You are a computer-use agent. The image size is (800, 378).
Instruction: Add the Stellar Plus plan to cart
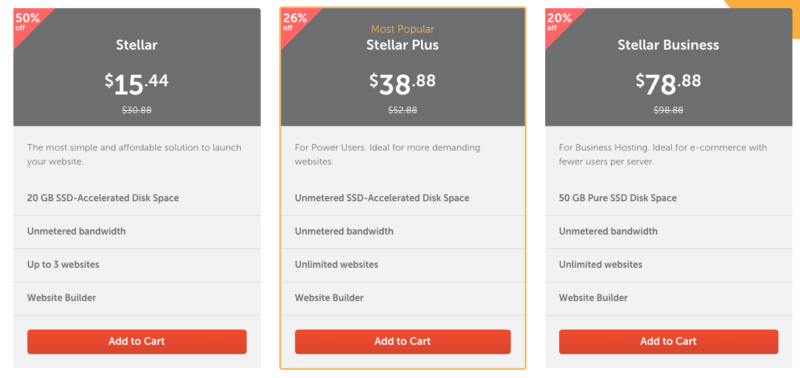tap(403, 341)
